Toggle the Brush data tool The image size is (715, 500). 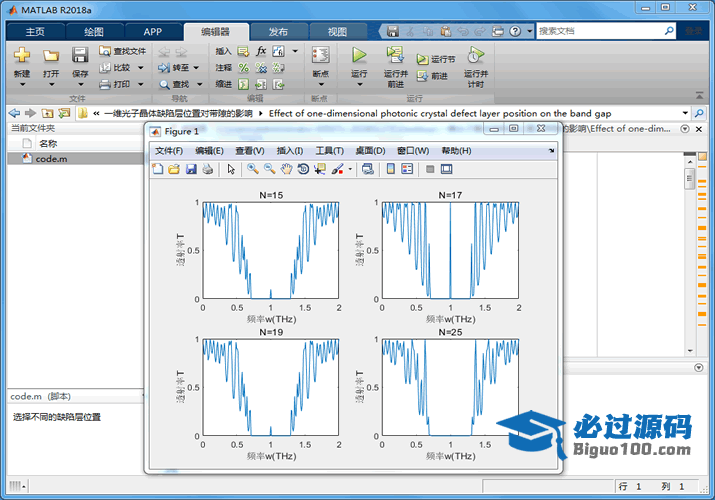(x=337, y=169)
